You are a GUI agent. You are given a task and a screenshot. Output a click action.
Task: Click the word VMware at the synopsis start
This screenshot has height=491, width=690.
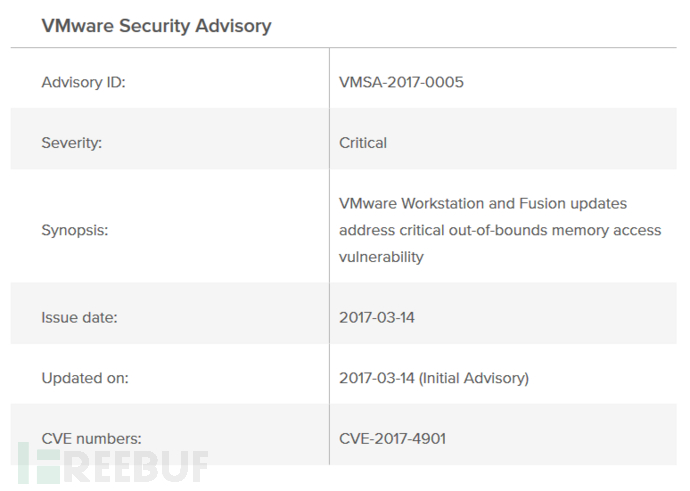(x=368, y=204)
